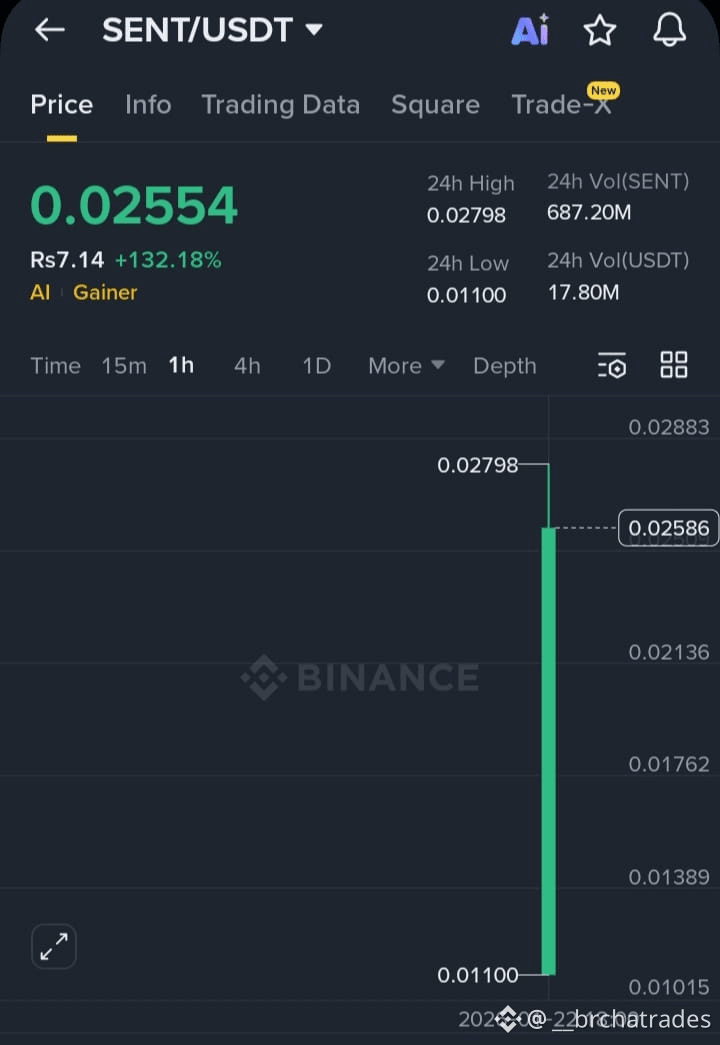Image resolution: width=720 pixels, height=1045 pixels.
Task: Select the 4h chart interval
Action: [x=247, y=366]
